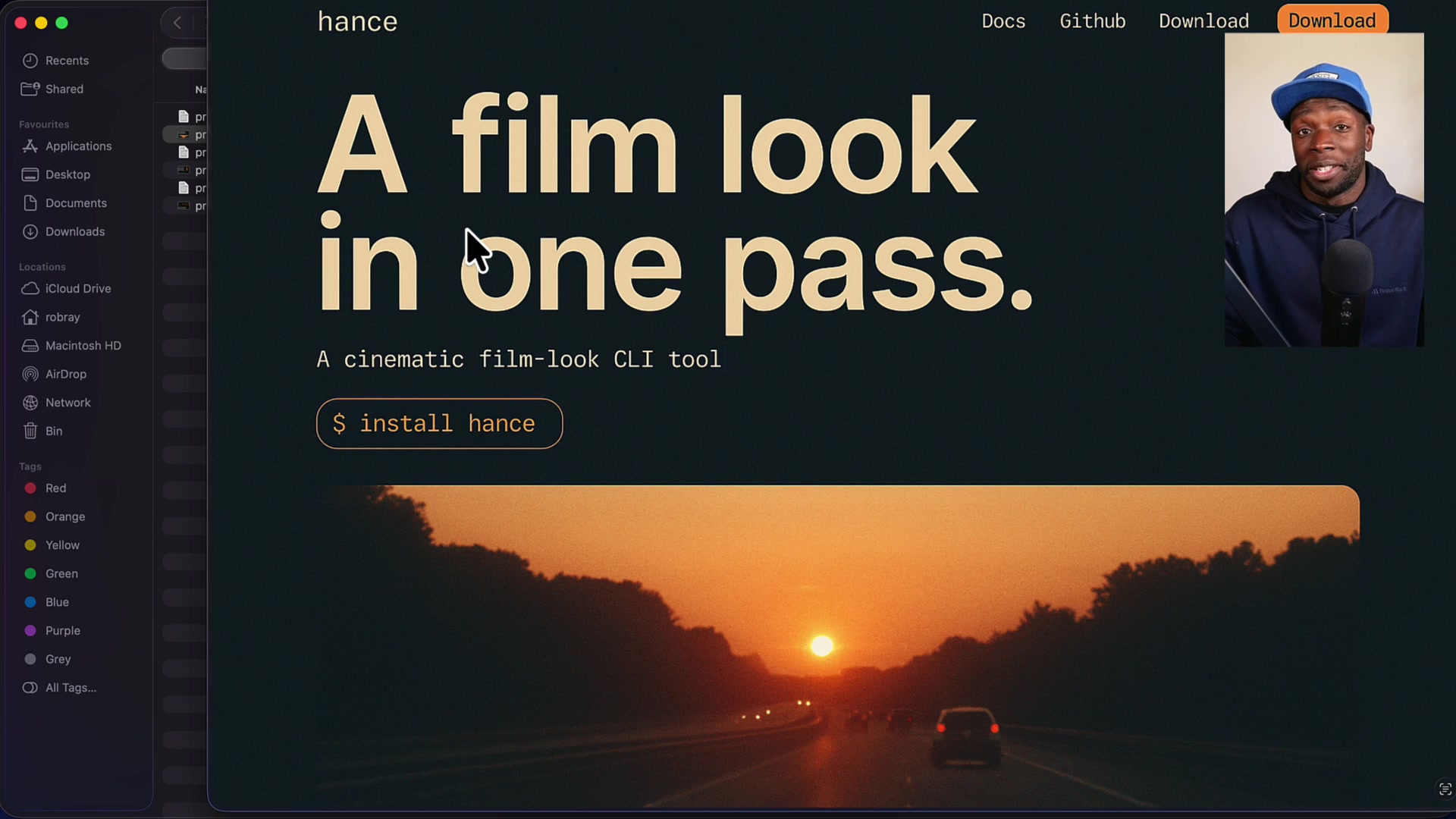The height and width of the screenshot is (819, 1456).
Task: Click the Macintosh HD disk icon
Action: point(30,346)
